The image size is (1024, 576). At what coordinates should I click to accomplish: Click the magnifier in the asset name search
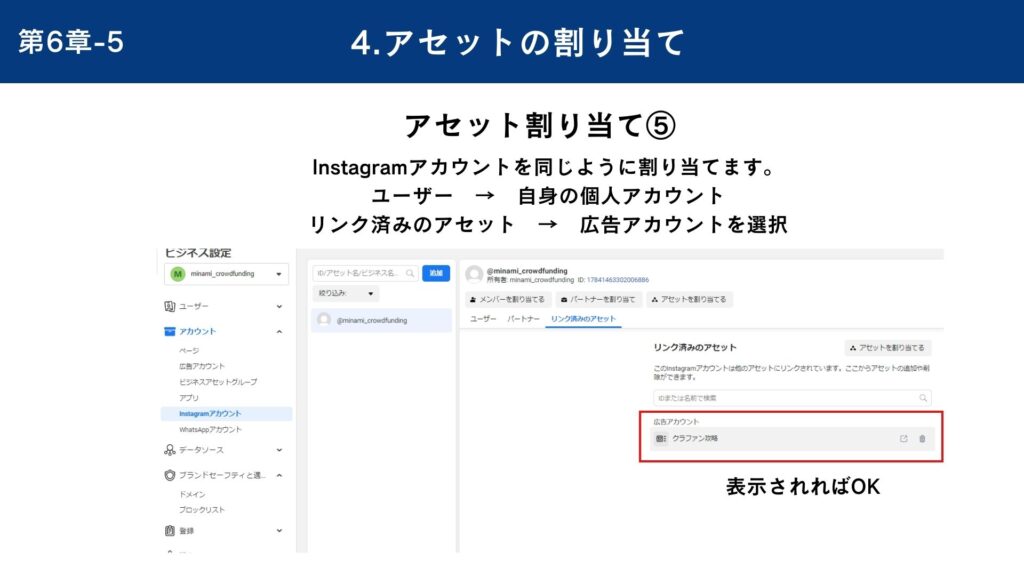(410, 273)
